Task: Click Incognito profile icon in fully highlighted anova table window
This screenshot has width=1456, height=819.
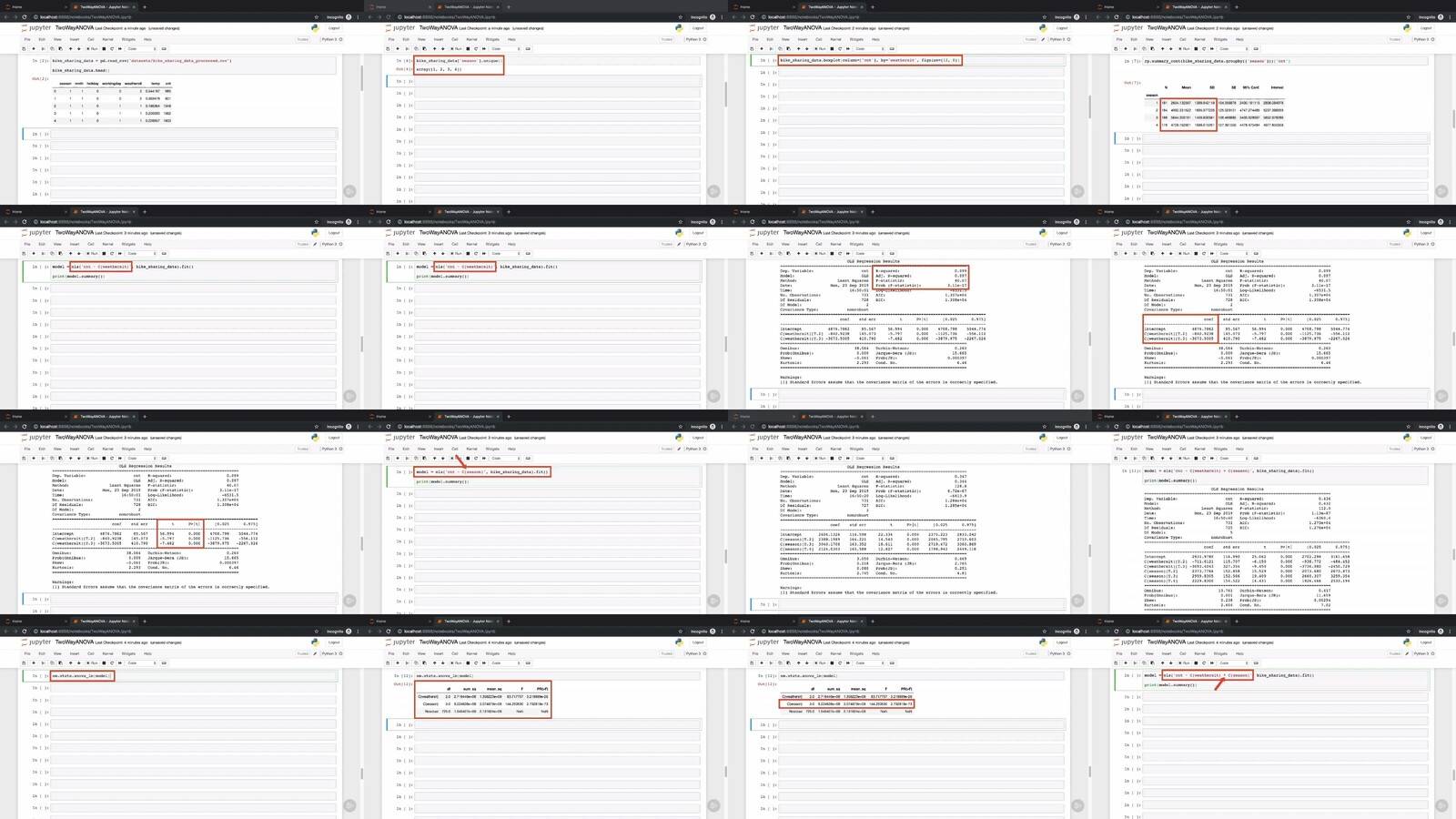Action: [713, 631]
